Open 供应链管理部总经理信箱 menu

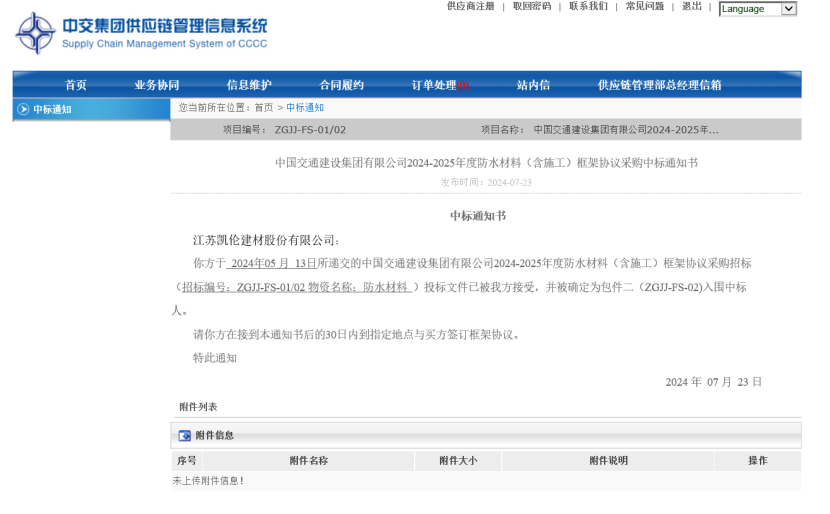pos(660,85)
